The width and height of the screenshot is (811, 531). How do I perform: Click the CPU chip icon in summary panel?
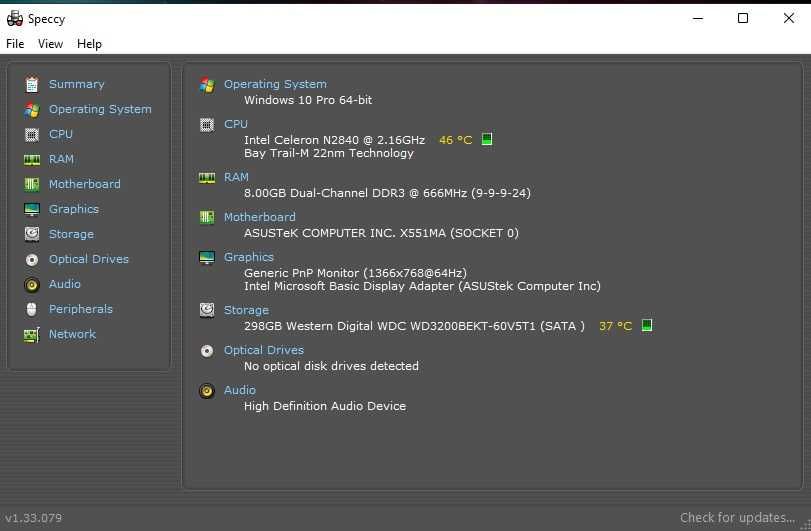pyautogui.click(x=207, y=125)
